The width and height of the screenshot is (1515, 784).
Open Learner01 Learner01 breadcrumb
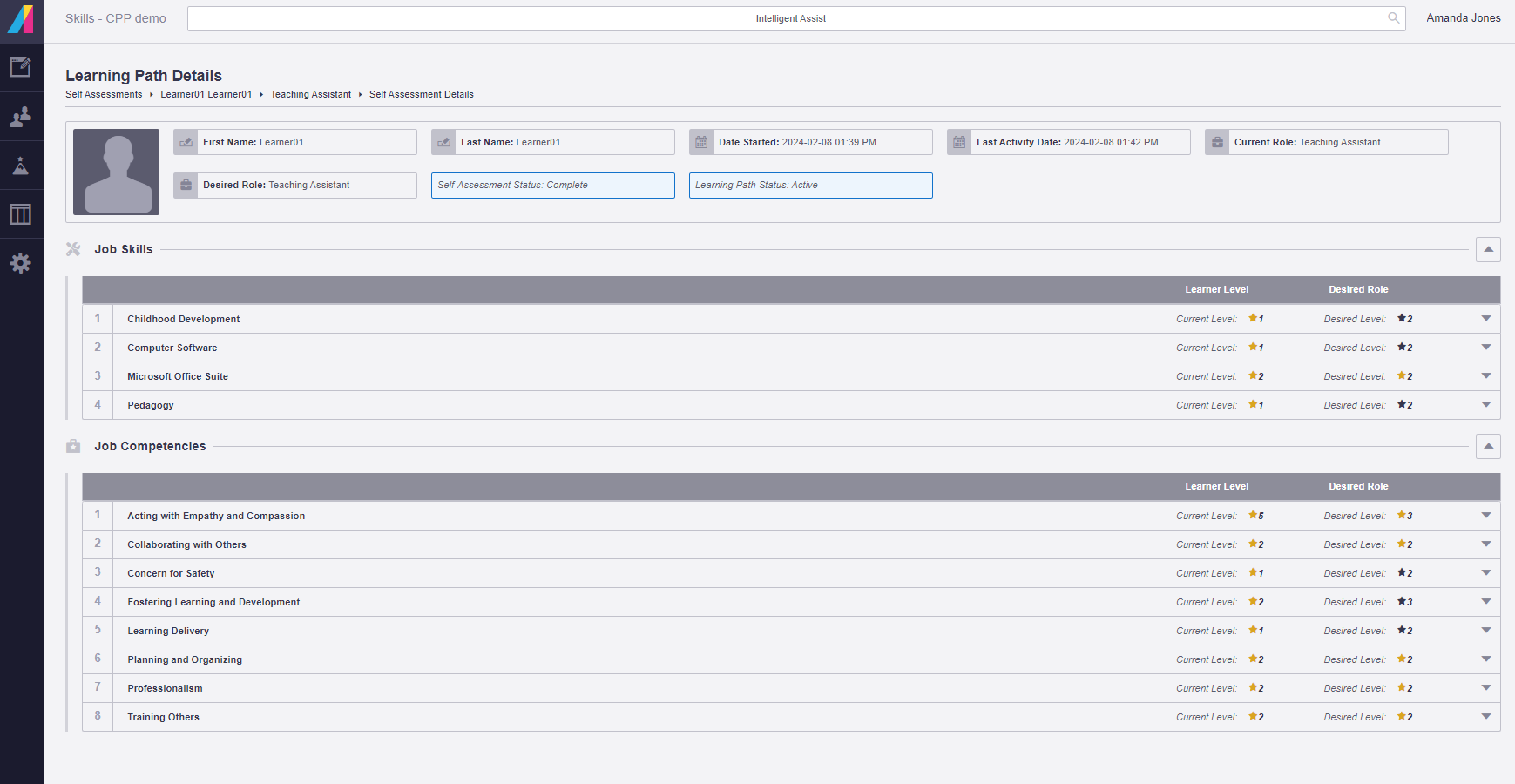[206, 94]
